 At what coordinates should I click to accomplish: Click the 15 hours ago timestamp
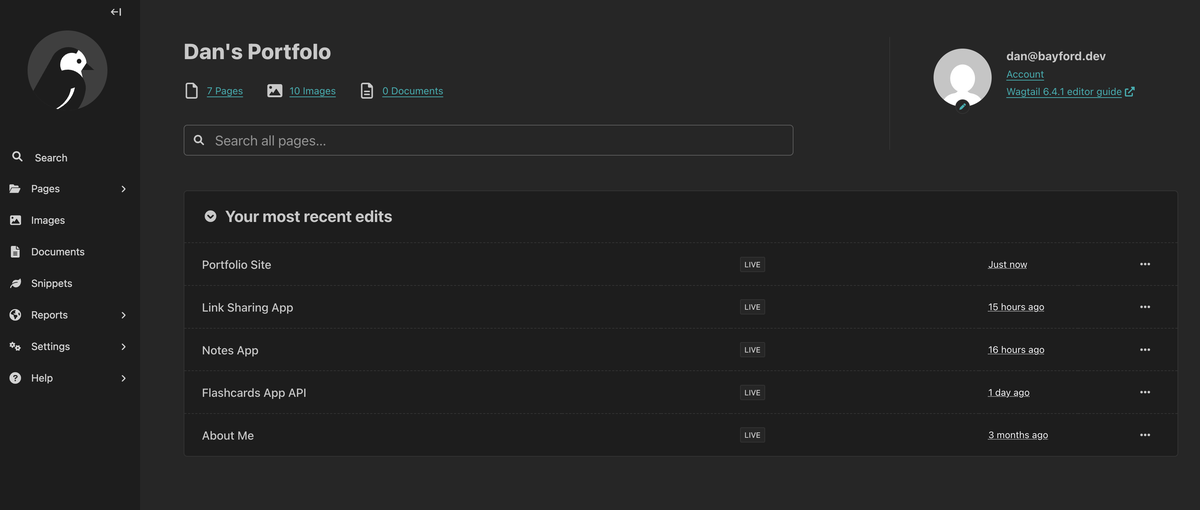point(1016,307)
